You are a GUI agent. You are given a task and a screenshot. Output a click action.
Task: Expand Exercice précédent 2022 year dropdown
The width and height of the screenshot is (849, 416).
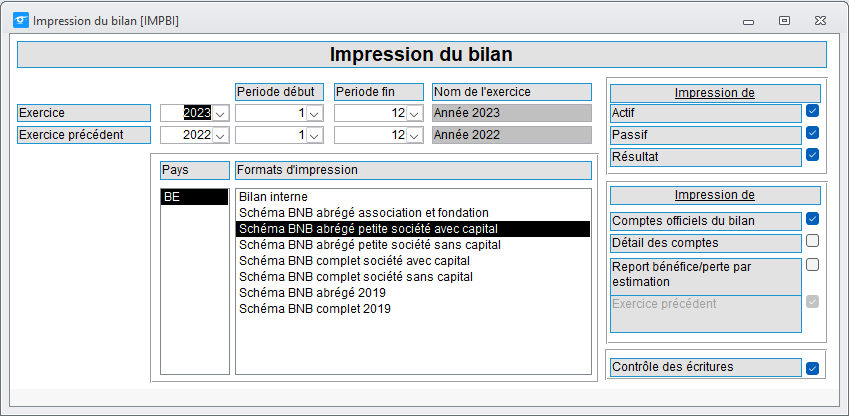[x=220, y=135]
